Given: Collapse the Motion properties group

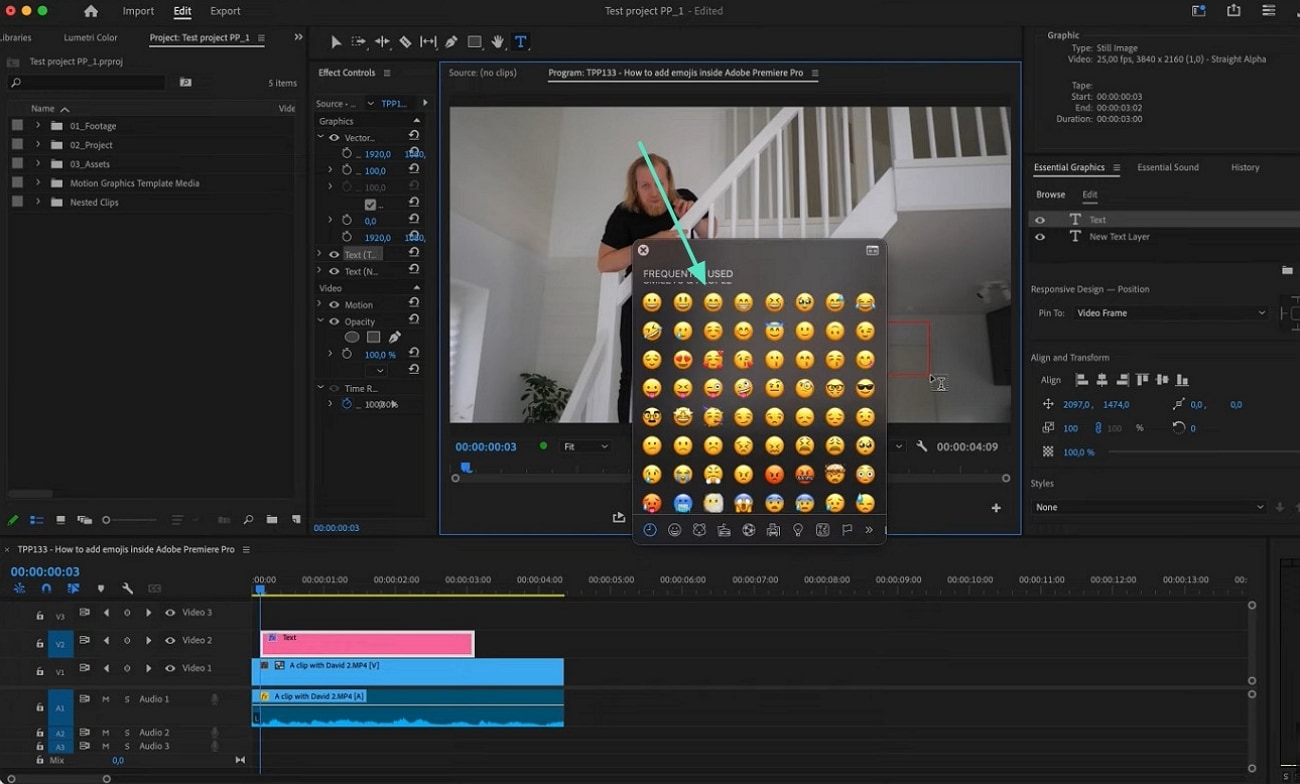Looking at the screenshot, I should [320, 304].
